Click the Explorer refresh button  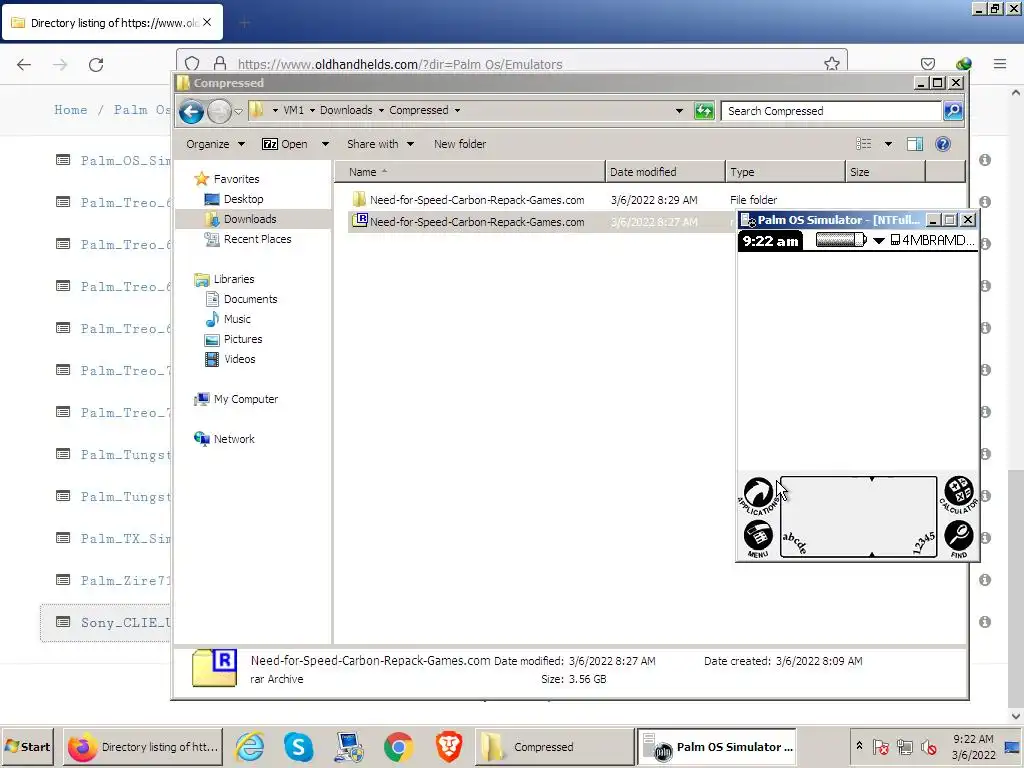click(703, 110)
